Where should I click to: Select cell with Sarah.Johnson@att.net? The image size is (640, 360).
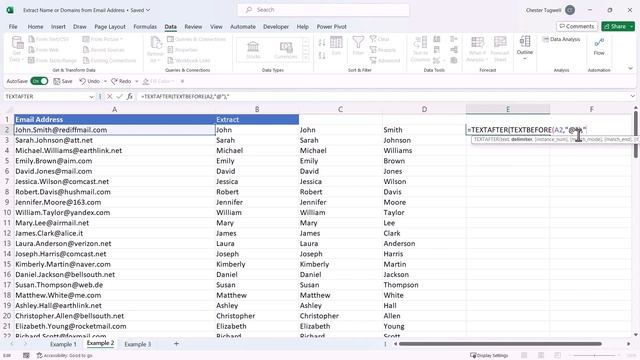point(115,140)
